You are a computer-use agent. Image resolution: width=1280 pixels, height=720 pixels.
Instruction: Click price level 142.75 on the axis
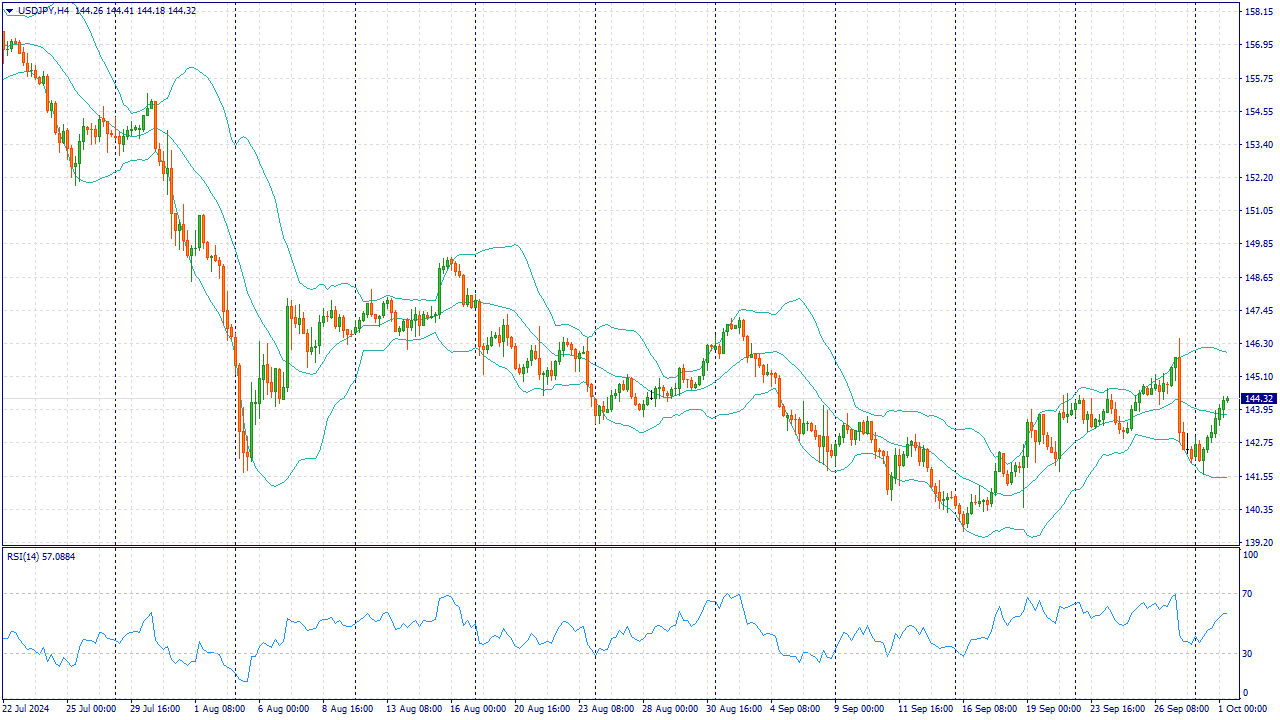[x=1259, y=442]
